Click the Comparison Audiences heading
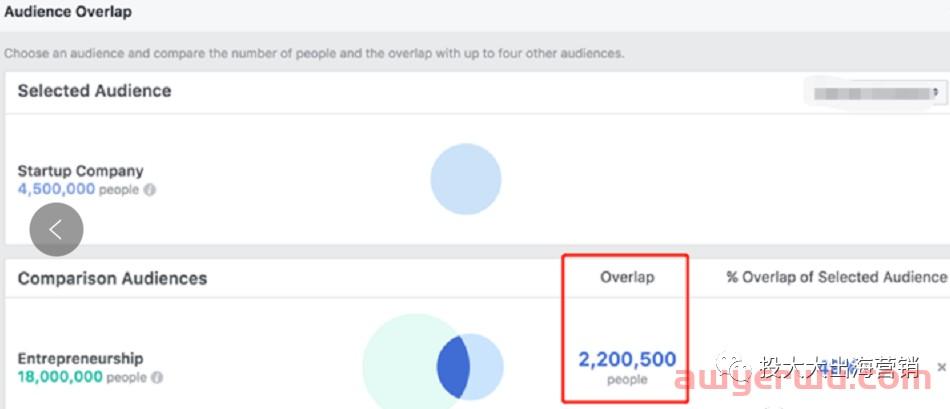This screenshot has height=409, width=950. coord(112,278)
